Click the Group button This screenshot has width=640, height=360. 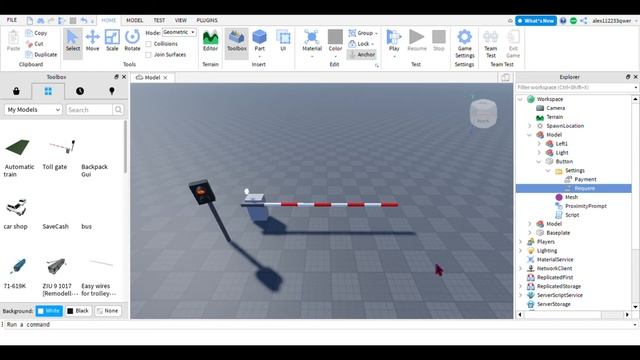[363, 33]
